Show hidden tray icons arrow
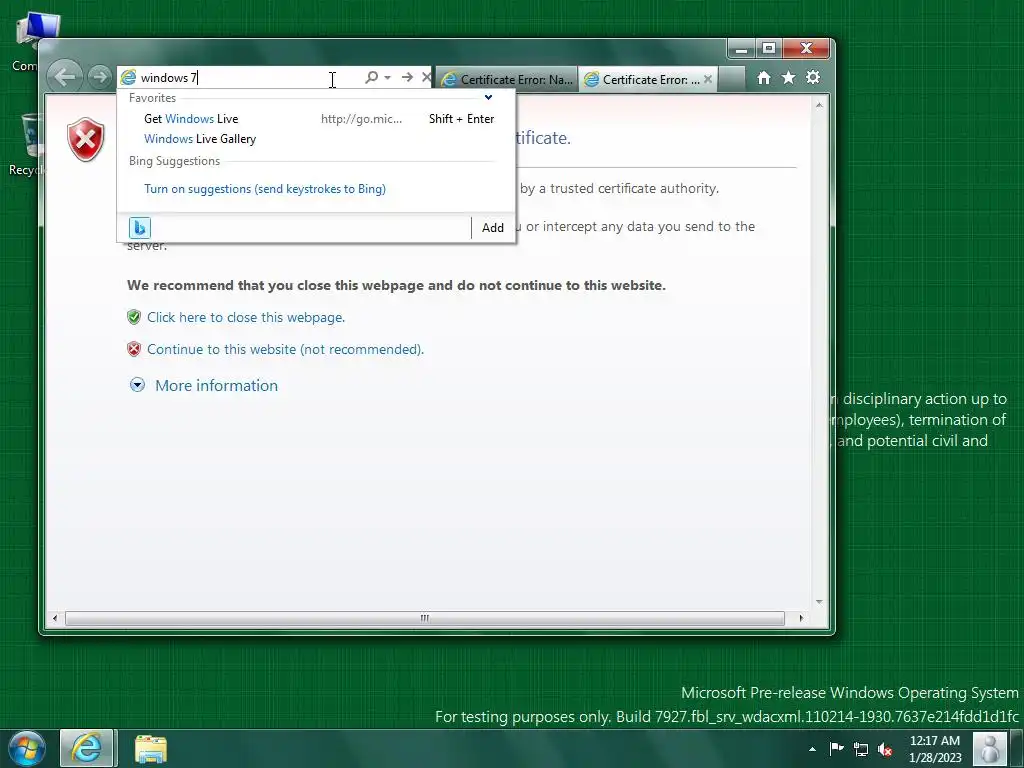 812,749
